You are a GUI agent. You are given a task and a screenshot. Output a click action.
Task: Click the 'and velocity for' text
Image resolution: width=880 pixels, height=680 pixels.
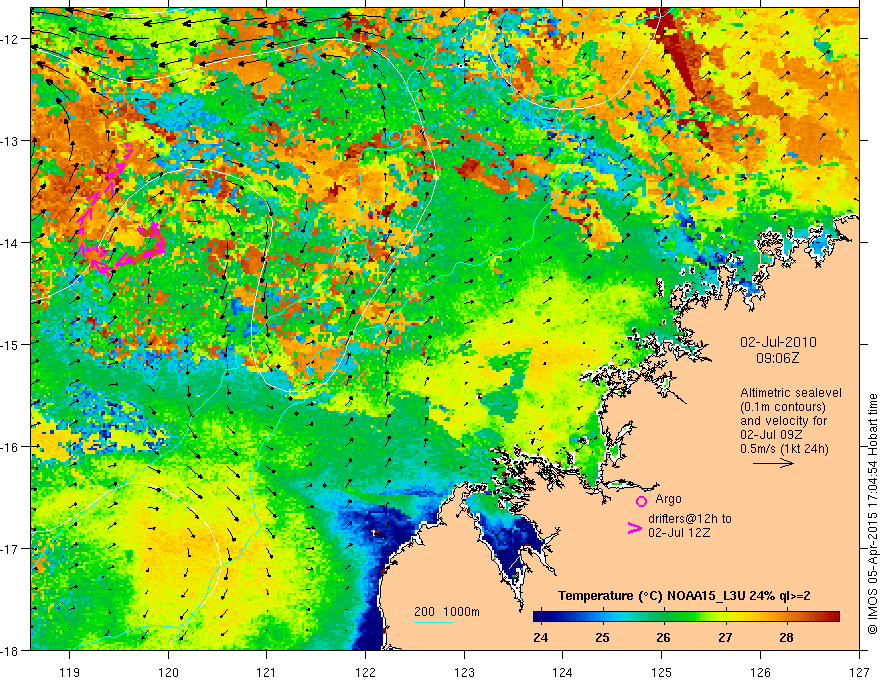coord(783,421)
